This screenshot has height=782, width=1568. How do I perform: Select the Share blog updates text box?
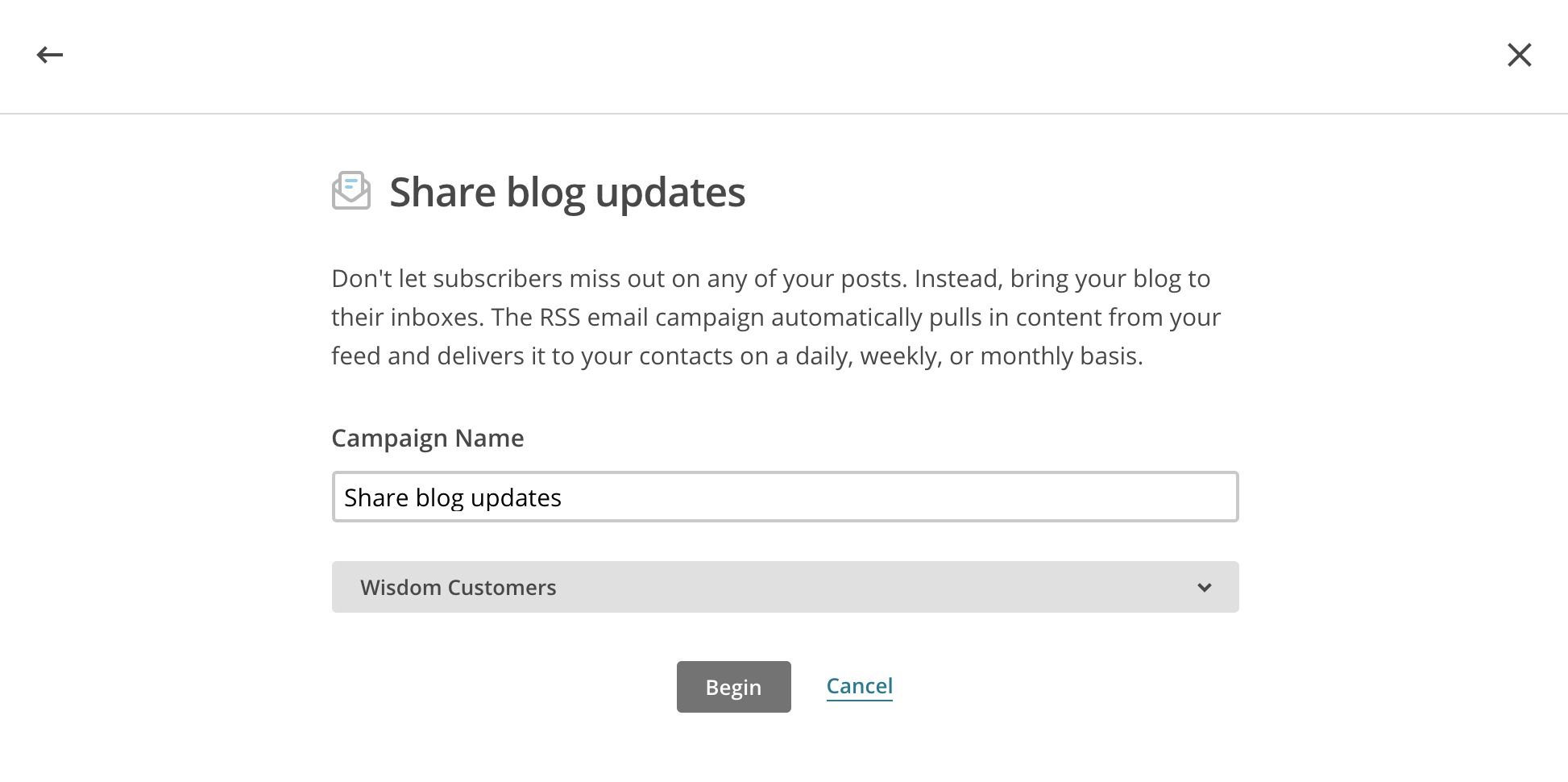pyautogui.click(x=785, y=497)
